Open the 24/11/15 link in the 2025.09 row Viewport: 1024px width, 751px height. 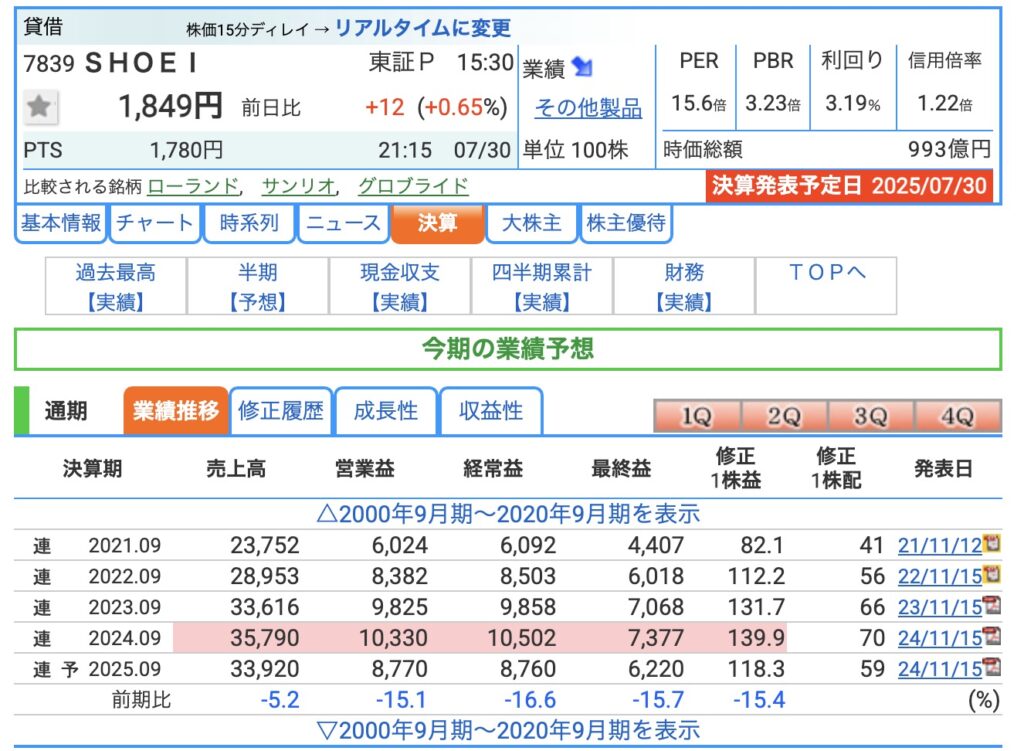click(x=940, y=669)
